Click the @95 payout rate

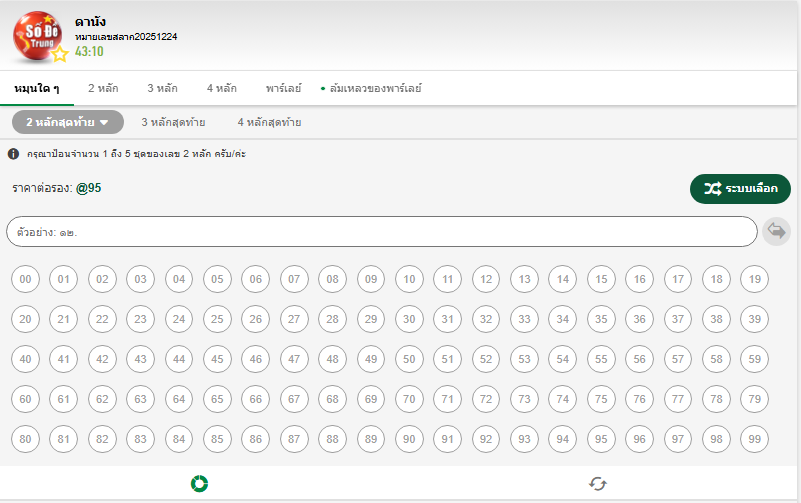click(x=88, y=188)
